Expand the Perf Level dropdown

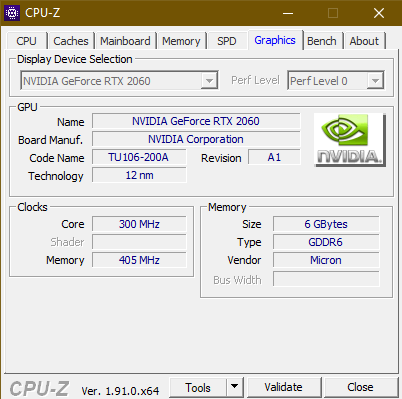[336, 81]
